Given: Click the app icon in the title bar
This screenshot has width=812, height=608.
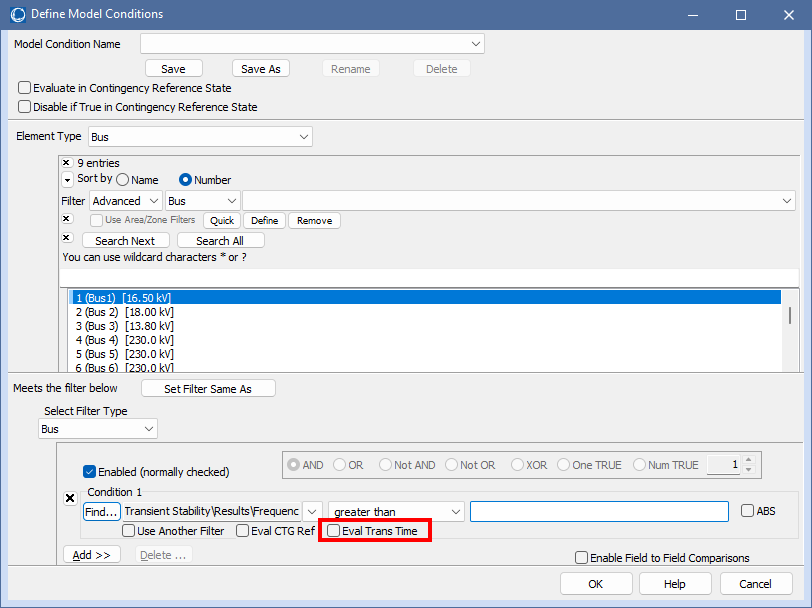Looking at the screenshot, I should coord(15,14).
